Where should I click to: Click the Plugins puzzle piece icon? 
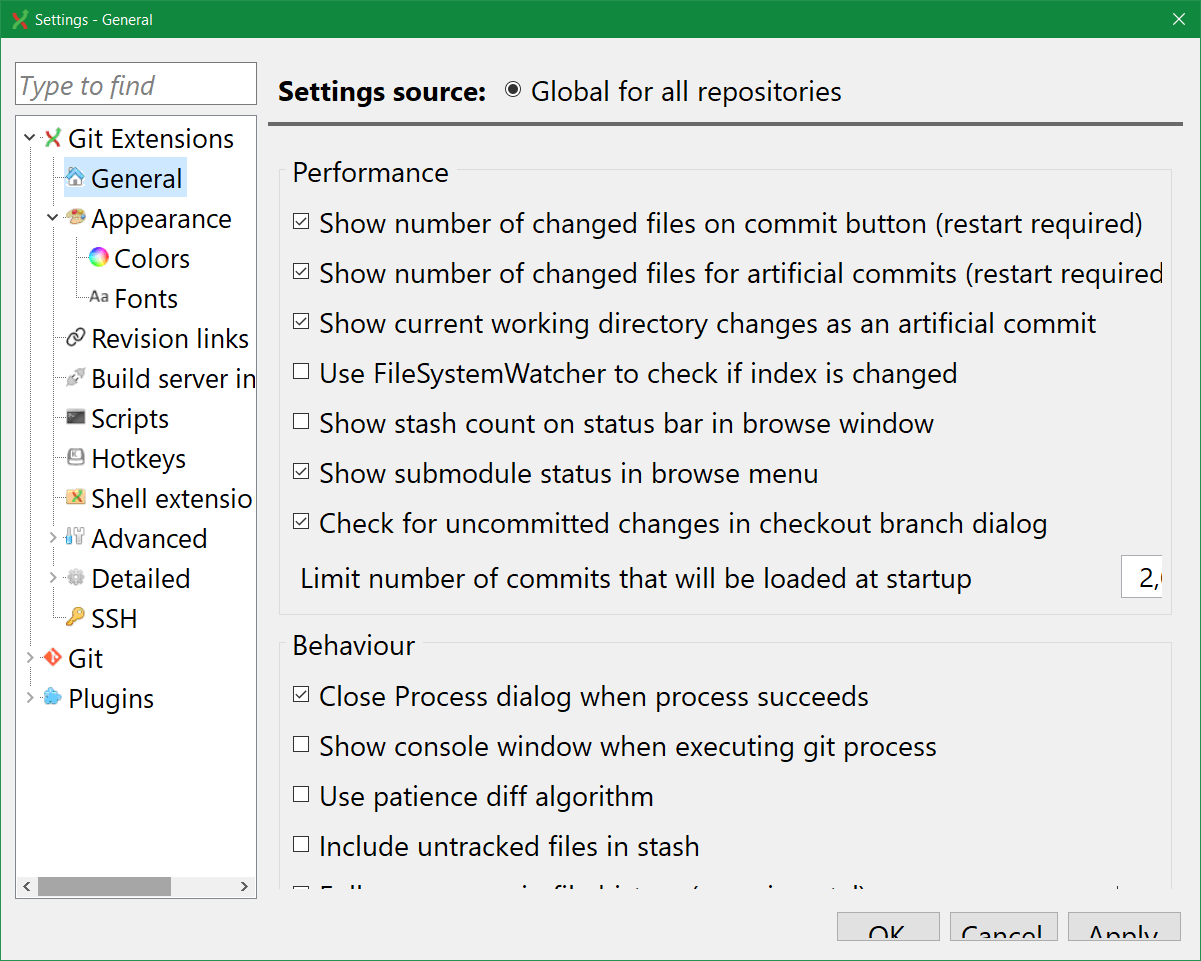click(x=52, y=698)
